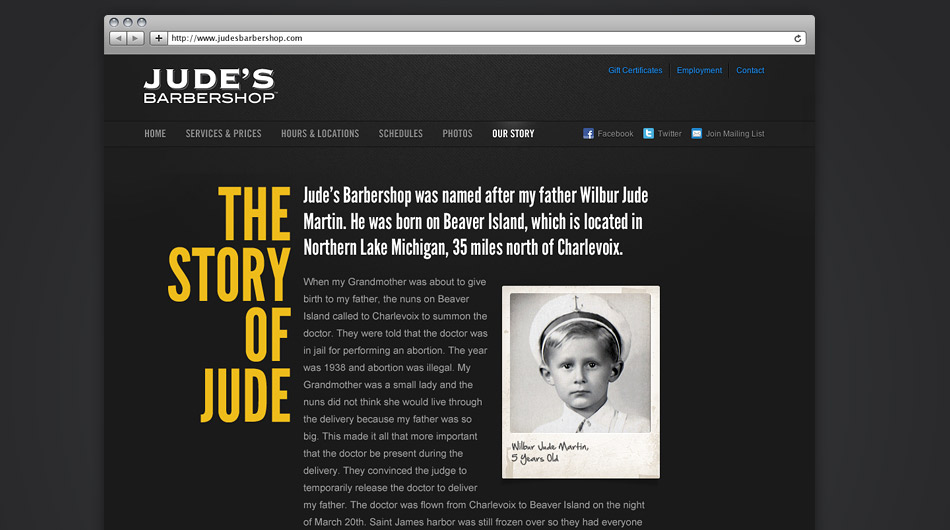Open the Contact link
Viewport: 950px width, 530px height.
tap(750, 70)
